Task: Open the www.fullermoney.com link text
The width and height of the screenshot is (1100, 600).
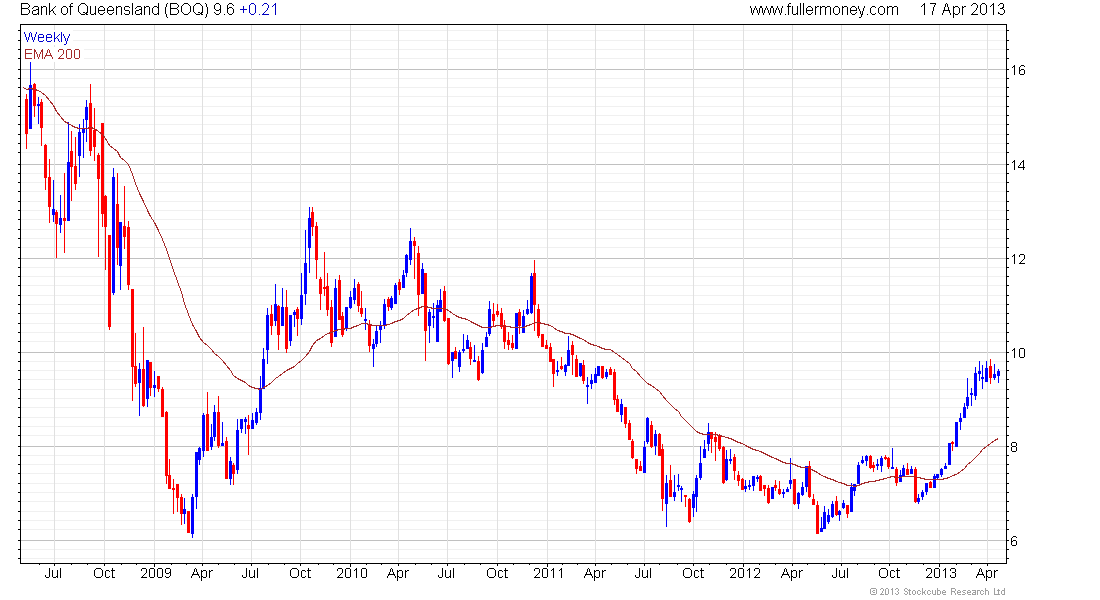Action: tap(824, 10)
